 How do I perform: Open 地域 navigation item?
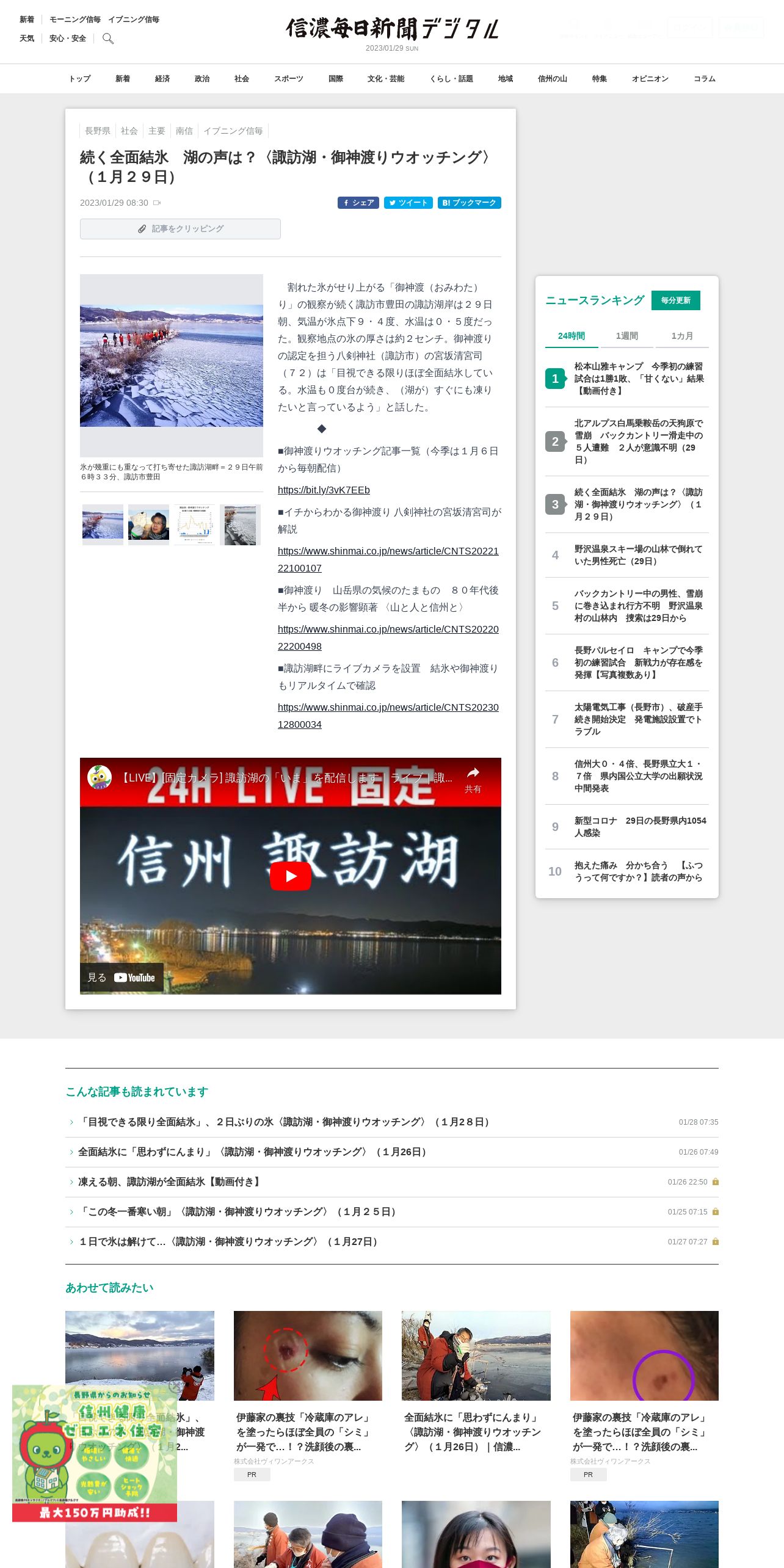click(506, 79)
